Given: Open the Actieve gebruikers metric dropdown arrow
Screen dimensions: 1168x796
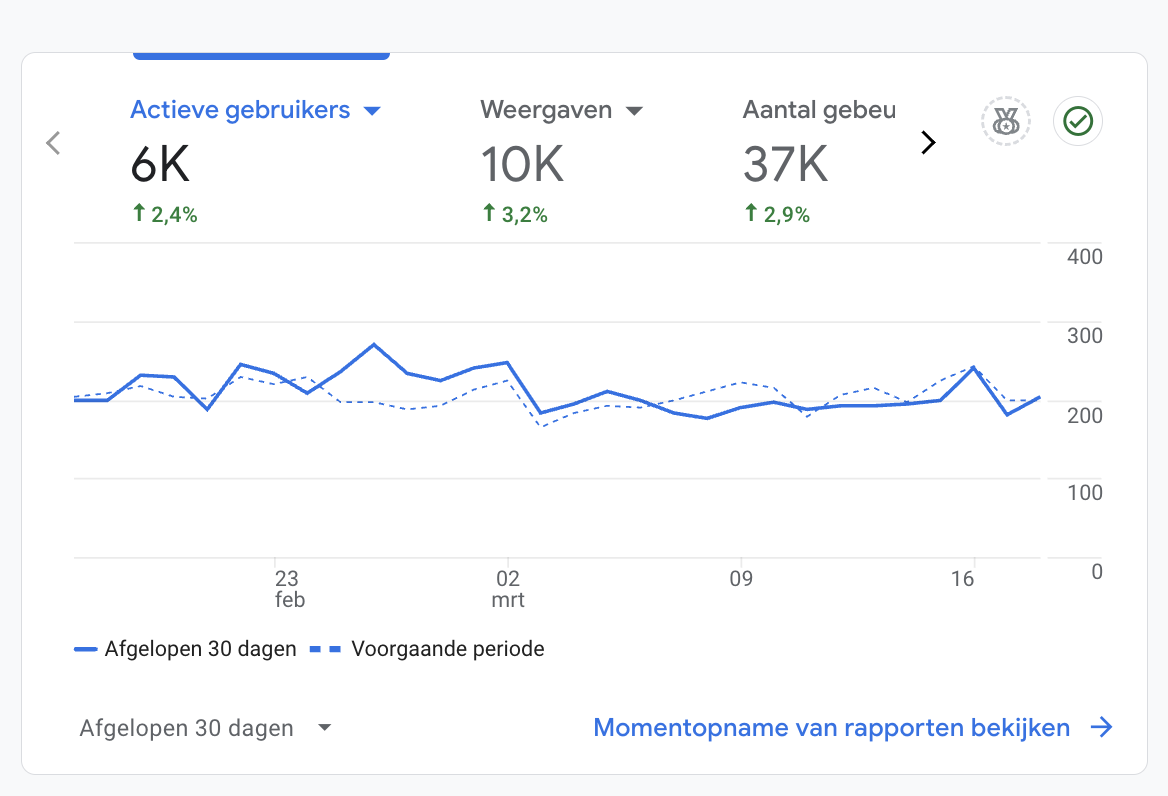Looking at the screenshot, I should tap(372, 111).
